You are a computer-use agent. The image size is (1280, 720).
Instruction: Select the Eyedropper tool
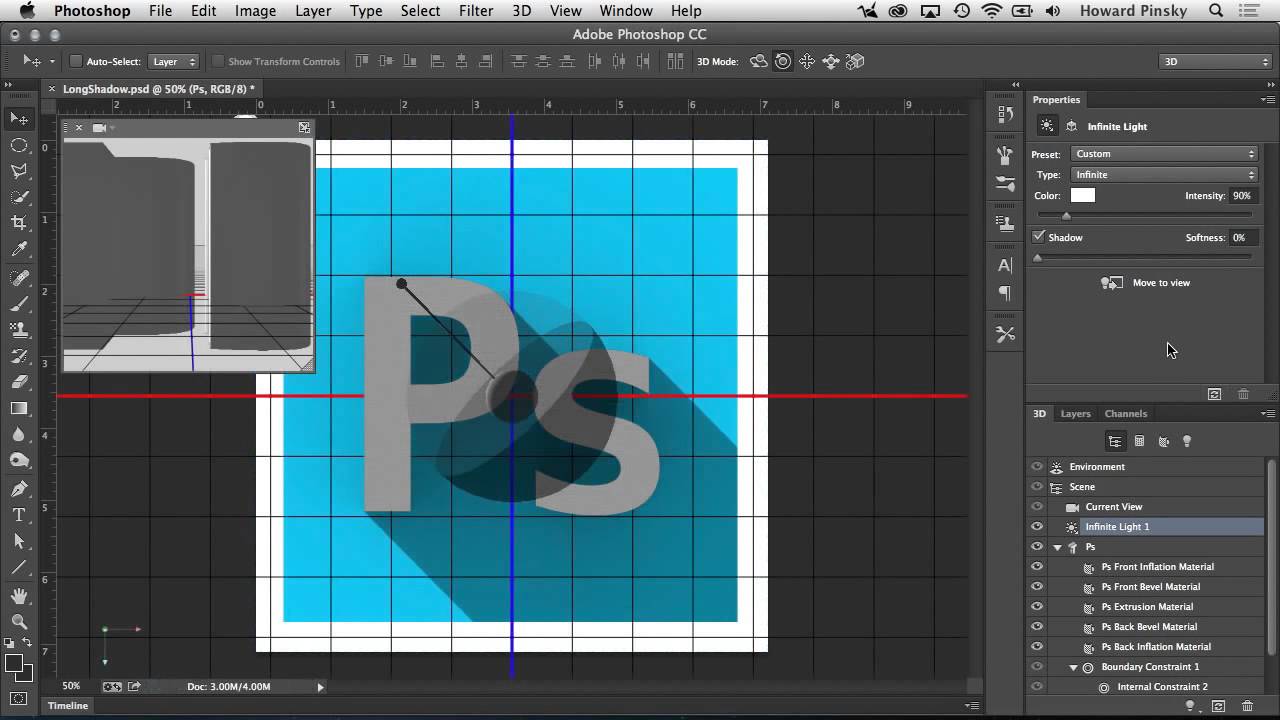(19, 250)
